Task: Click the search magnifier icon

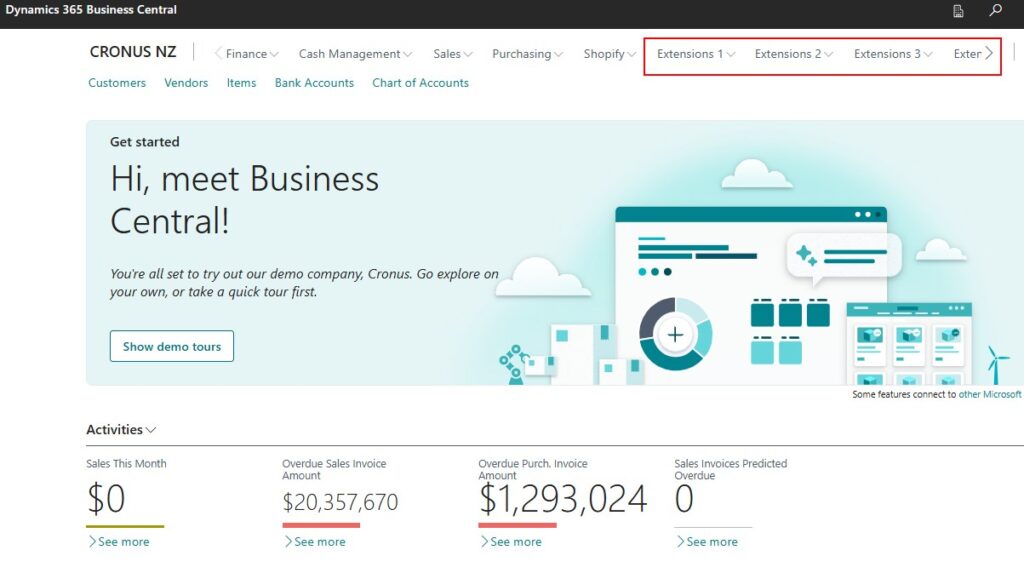Action: pyautogui.click(x=995, y=11)
